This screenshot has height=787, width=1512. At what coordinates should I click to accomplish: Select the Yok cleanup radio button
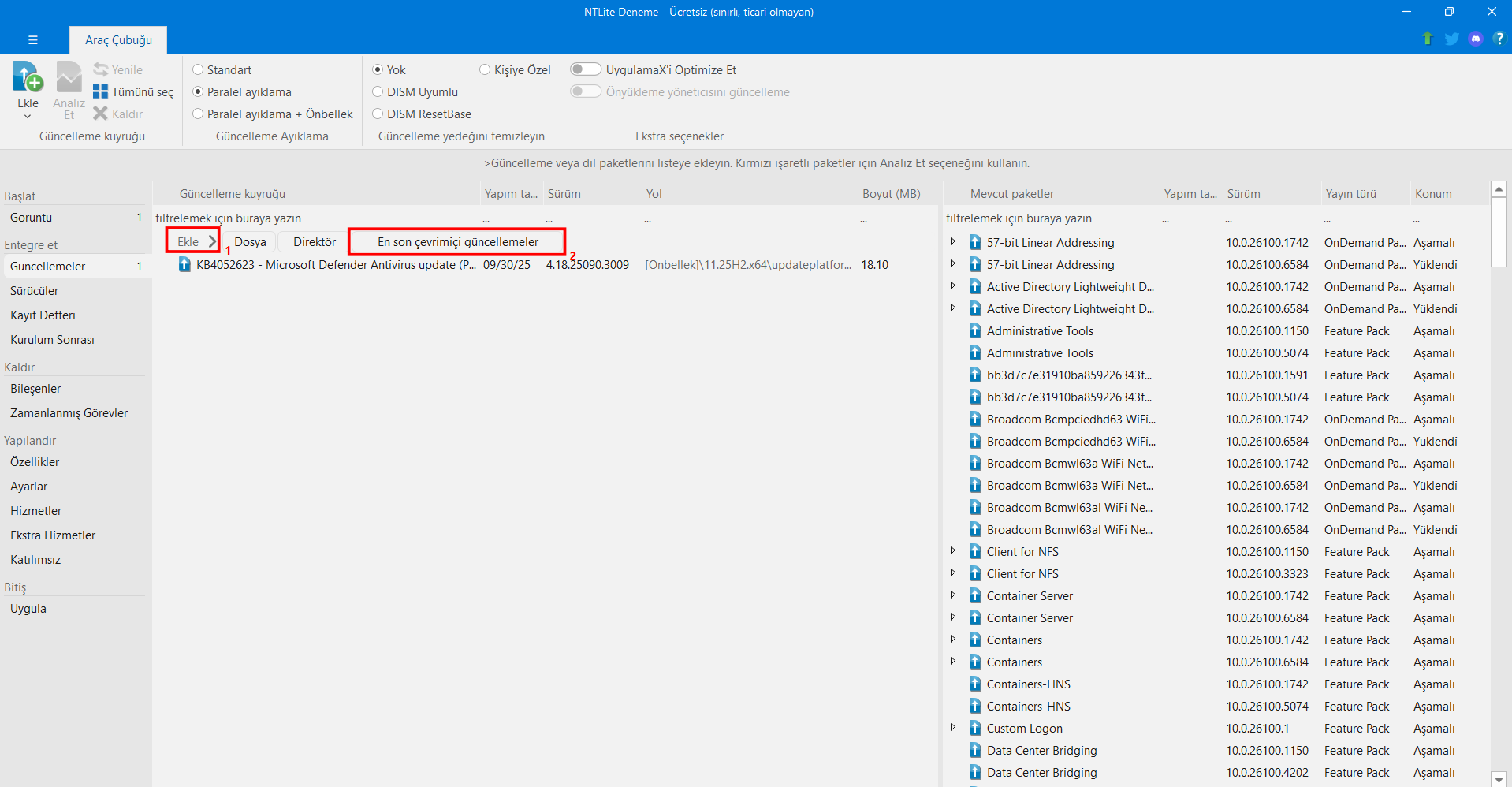(x=378, y=69)
